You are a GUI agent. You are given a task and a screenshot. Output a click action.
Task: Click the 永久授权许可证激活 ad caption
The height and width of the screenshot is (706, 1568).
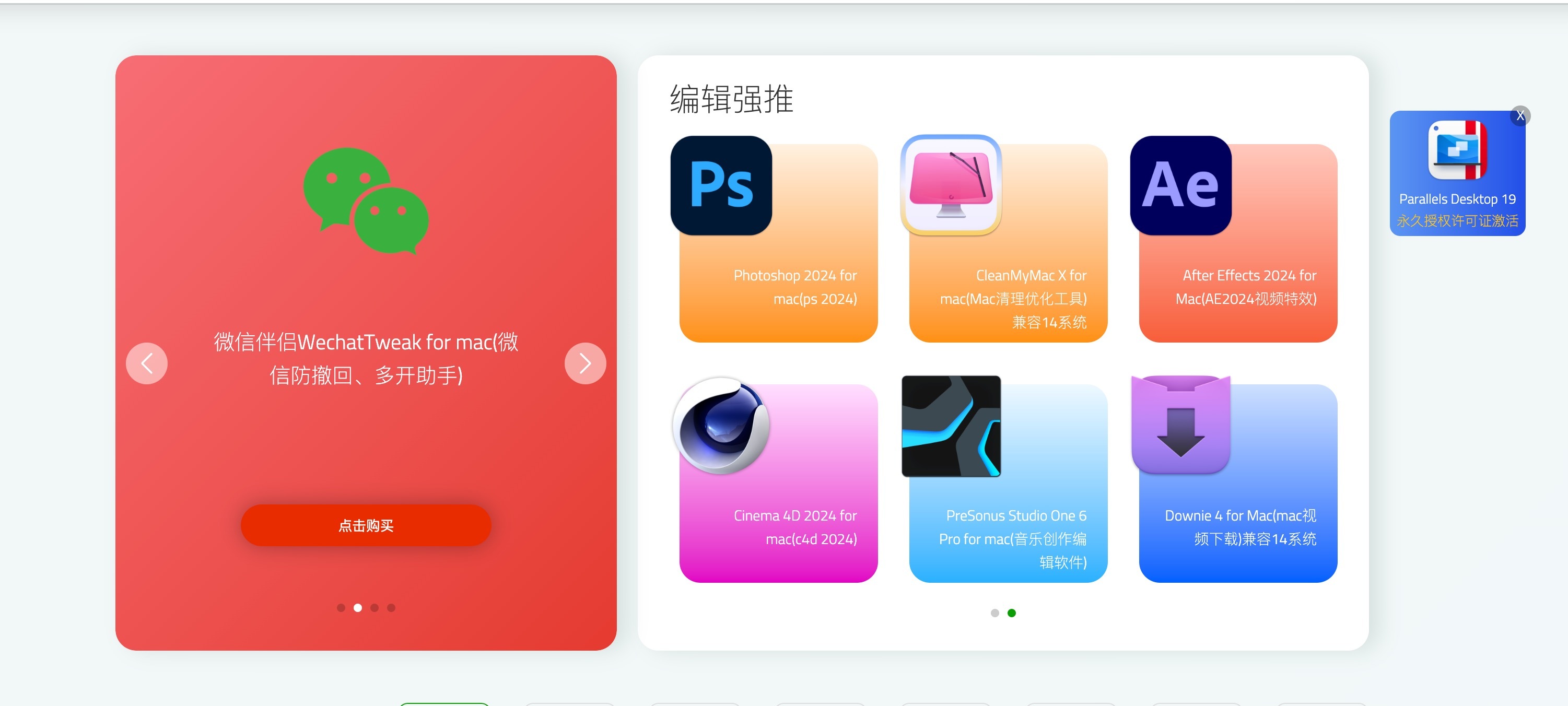click(x=1457, y=220)
